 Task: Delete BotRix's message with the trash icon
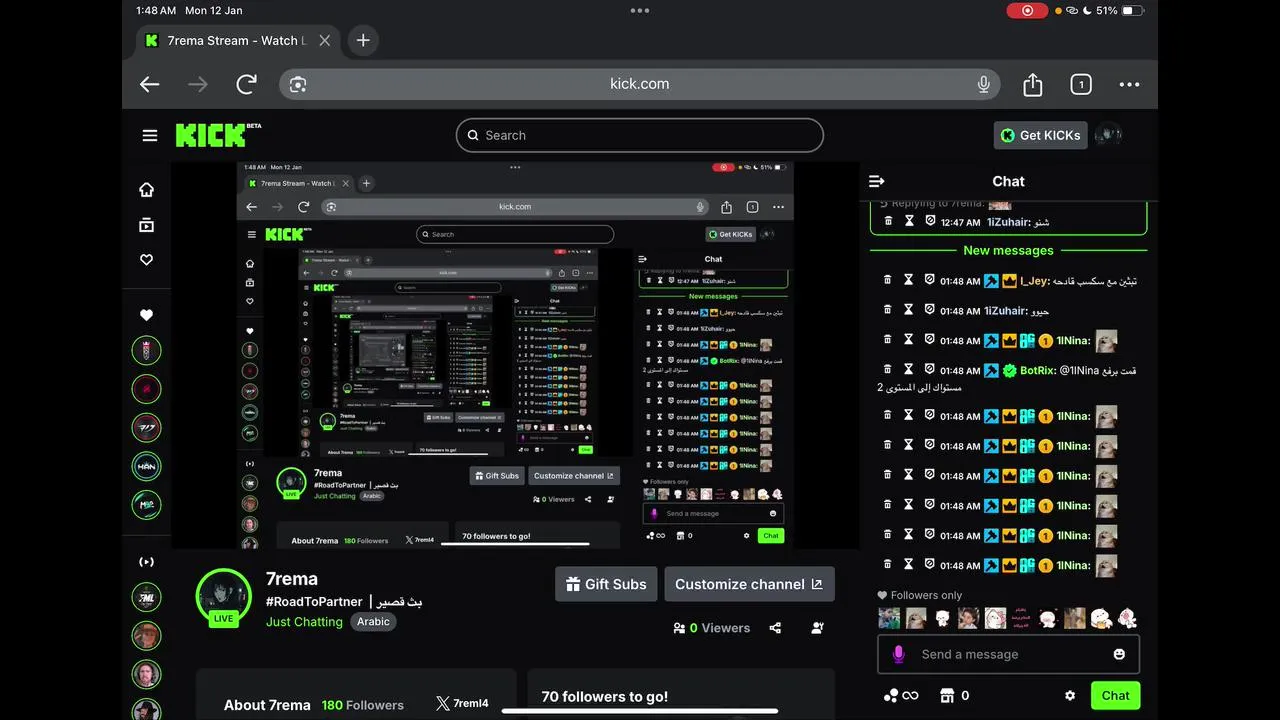coord(887,370)
